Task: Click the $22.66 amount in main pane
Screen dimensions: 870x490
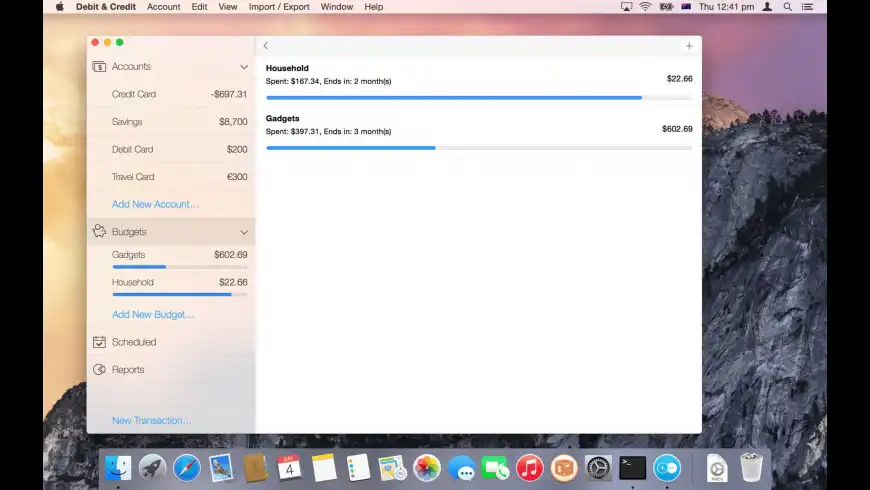Action: point(680,79)
